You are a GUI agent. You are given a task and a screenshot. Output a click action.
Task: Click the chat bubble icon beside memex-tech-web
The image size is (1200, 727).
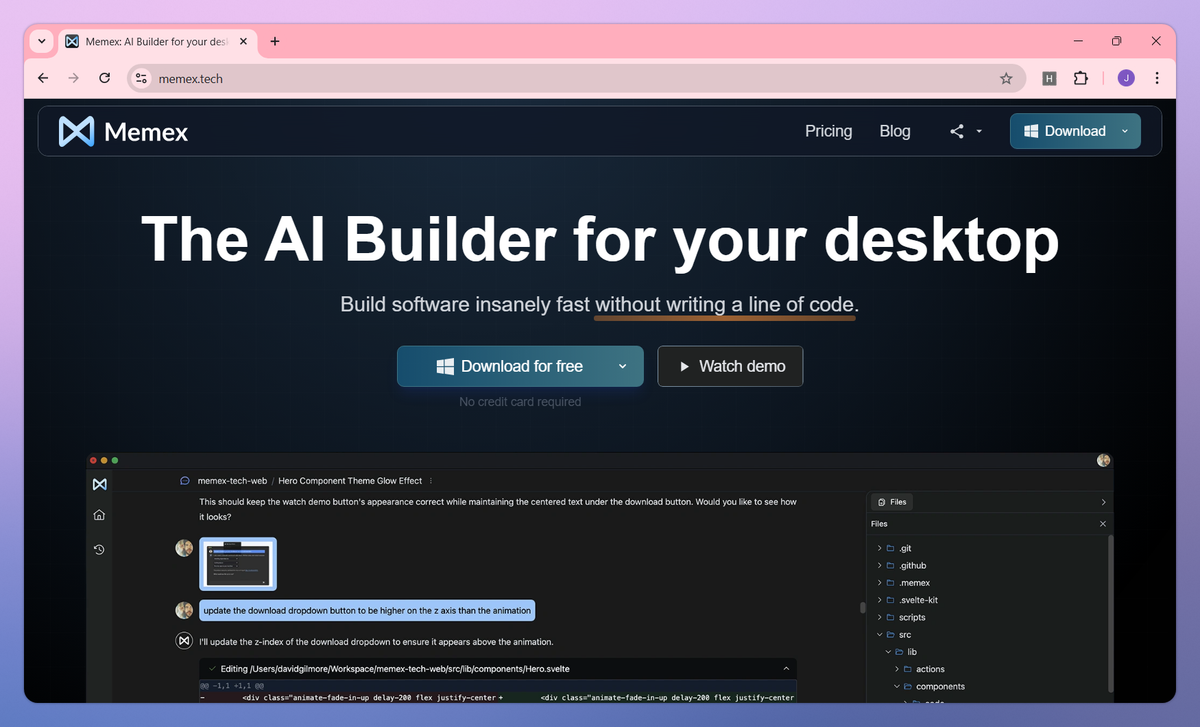[x=185, y=481]
